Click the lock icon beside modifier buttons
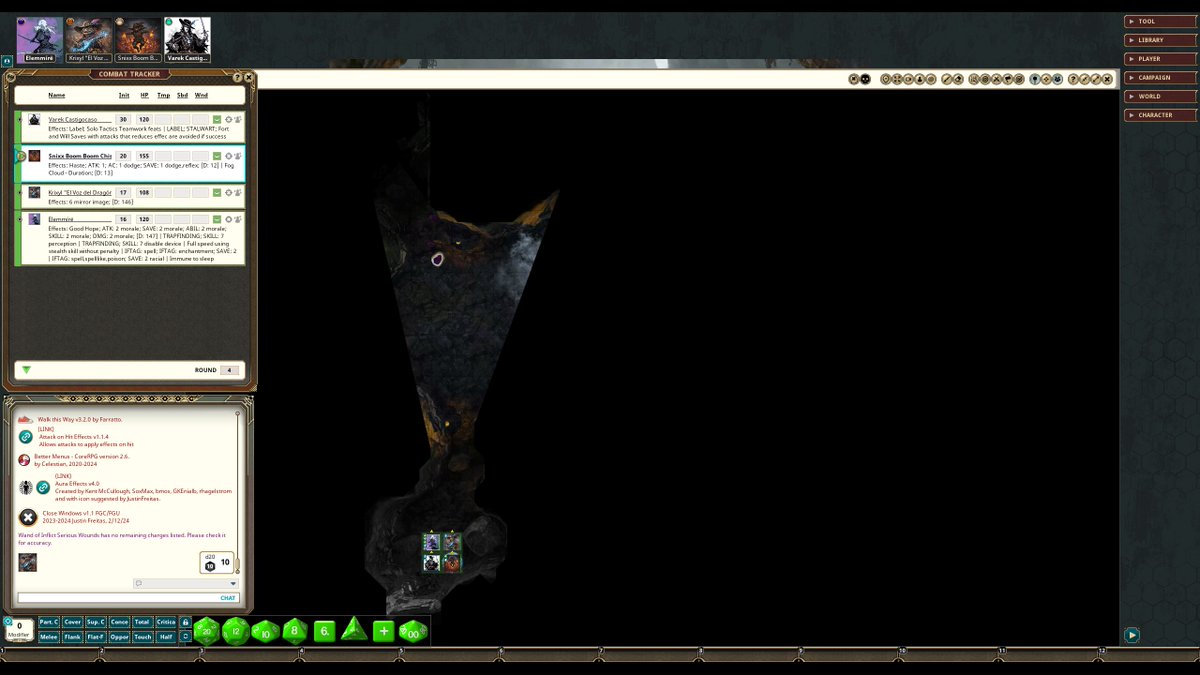Image resolution: width=1200 pixels, height=675 pixels. (185, 622)
